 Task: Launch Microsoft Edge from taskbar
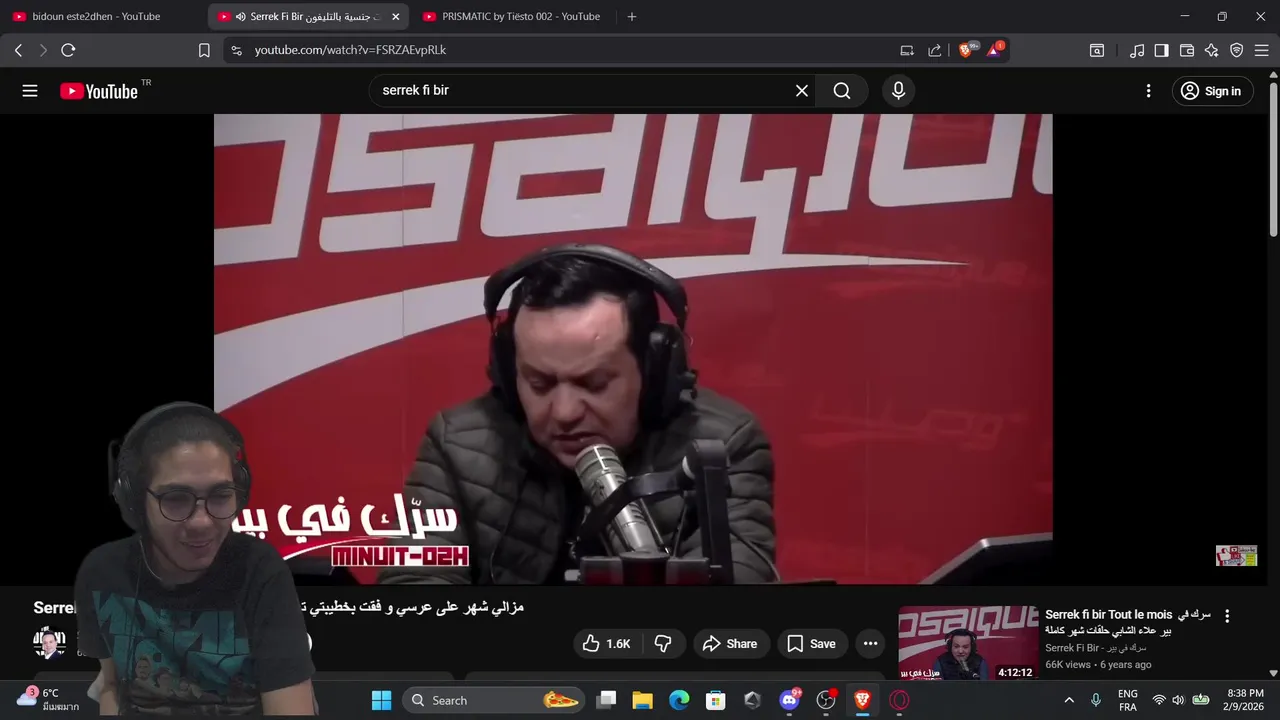pyautogui.click(x=679, y=700)
